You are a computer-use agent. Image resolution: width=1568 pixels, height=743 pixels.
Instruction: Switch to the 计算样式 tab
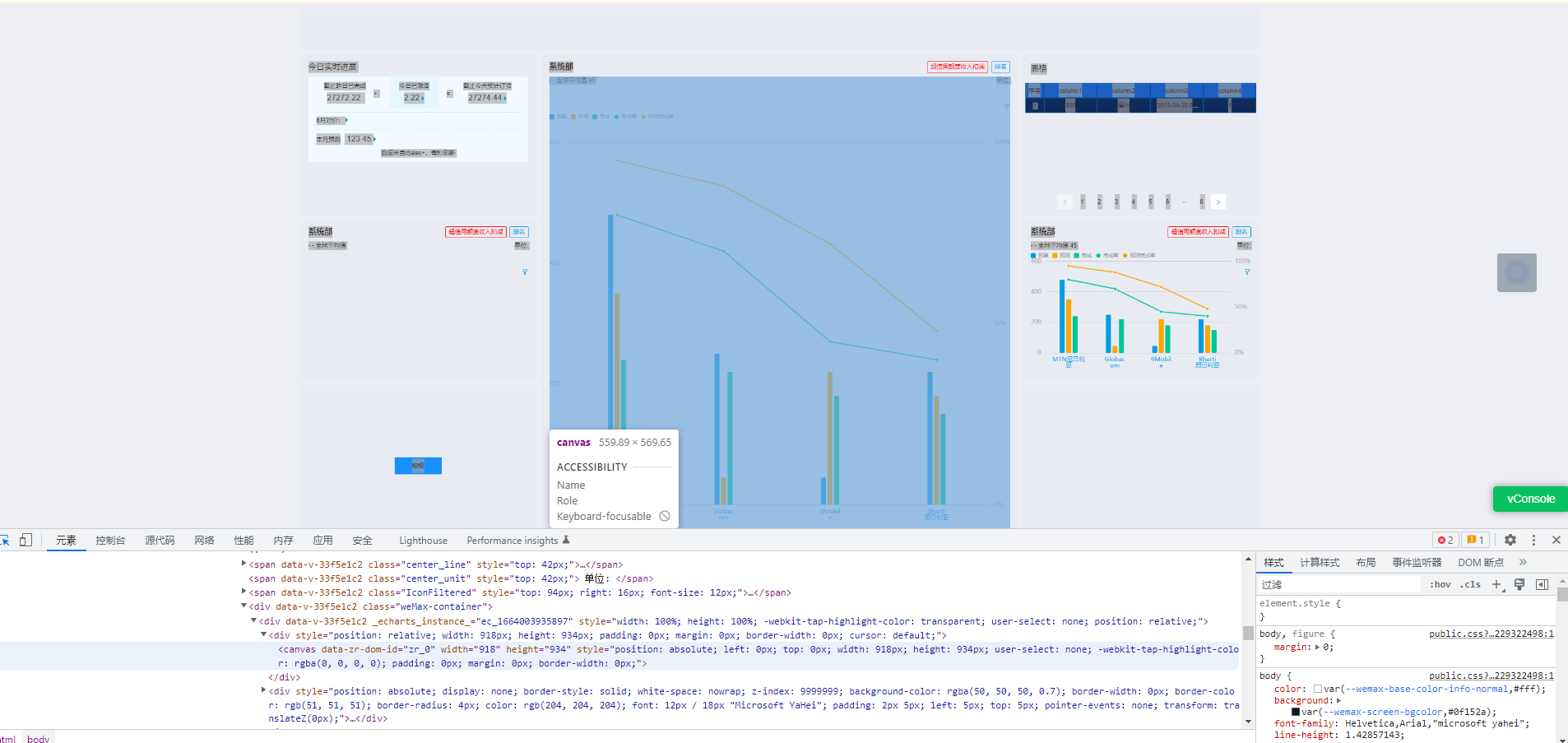pos(1320,562)
